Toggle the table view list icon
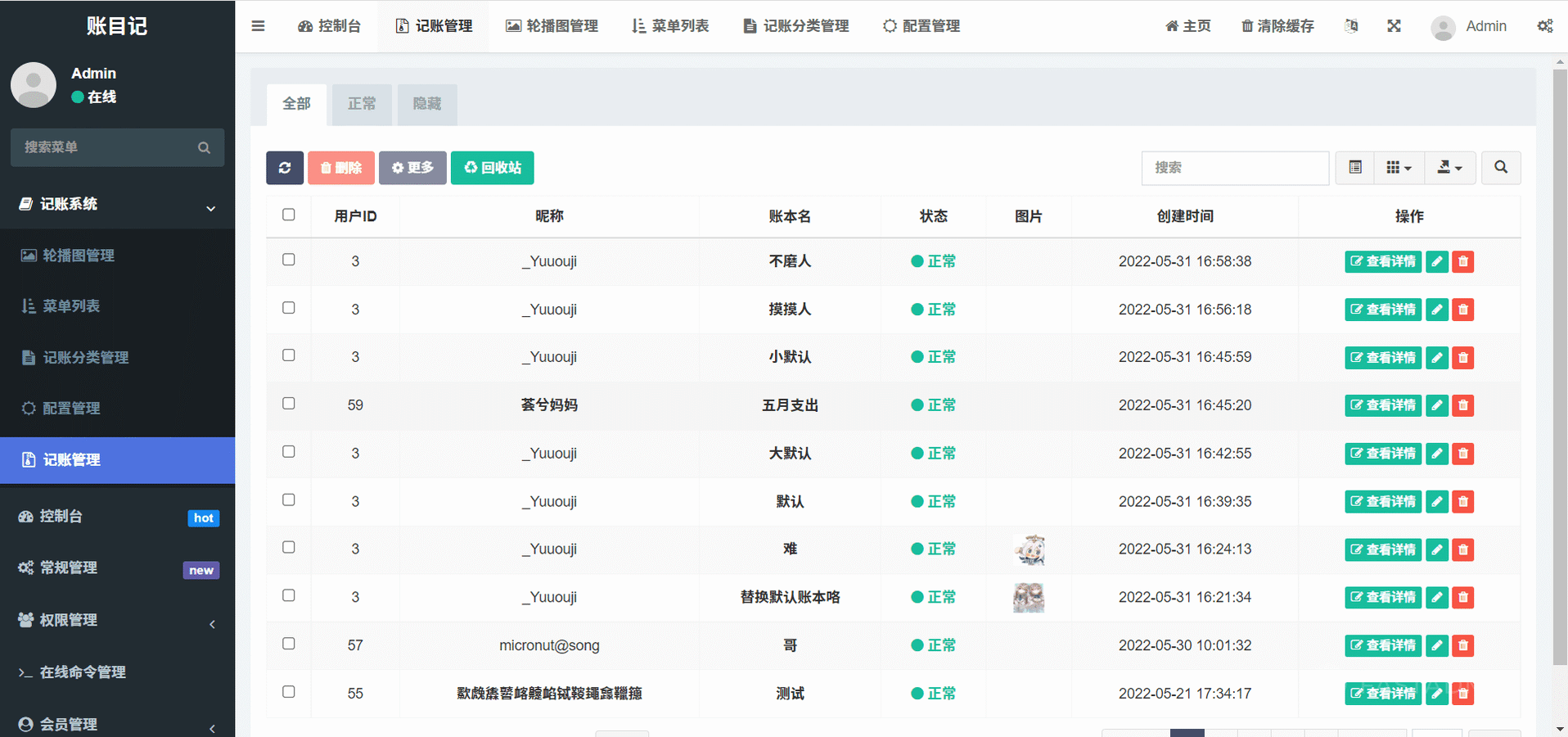This screenshot has width=1568, height=737. [x=1355, y=168]
